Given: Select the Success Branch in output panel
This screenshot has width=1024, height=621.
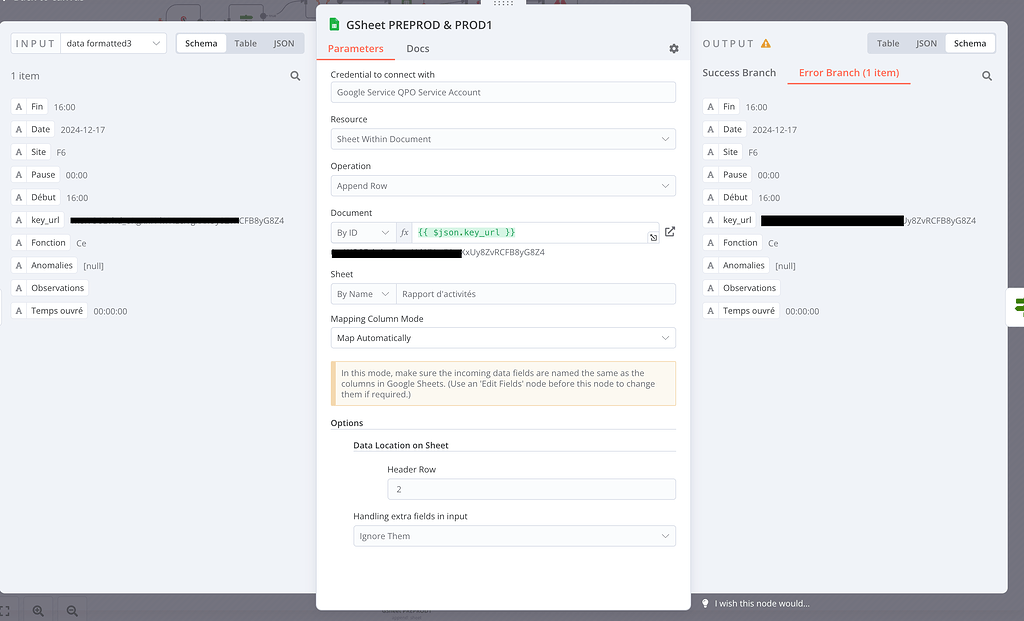Looking at the screenshot, I should tap(741, 72).
